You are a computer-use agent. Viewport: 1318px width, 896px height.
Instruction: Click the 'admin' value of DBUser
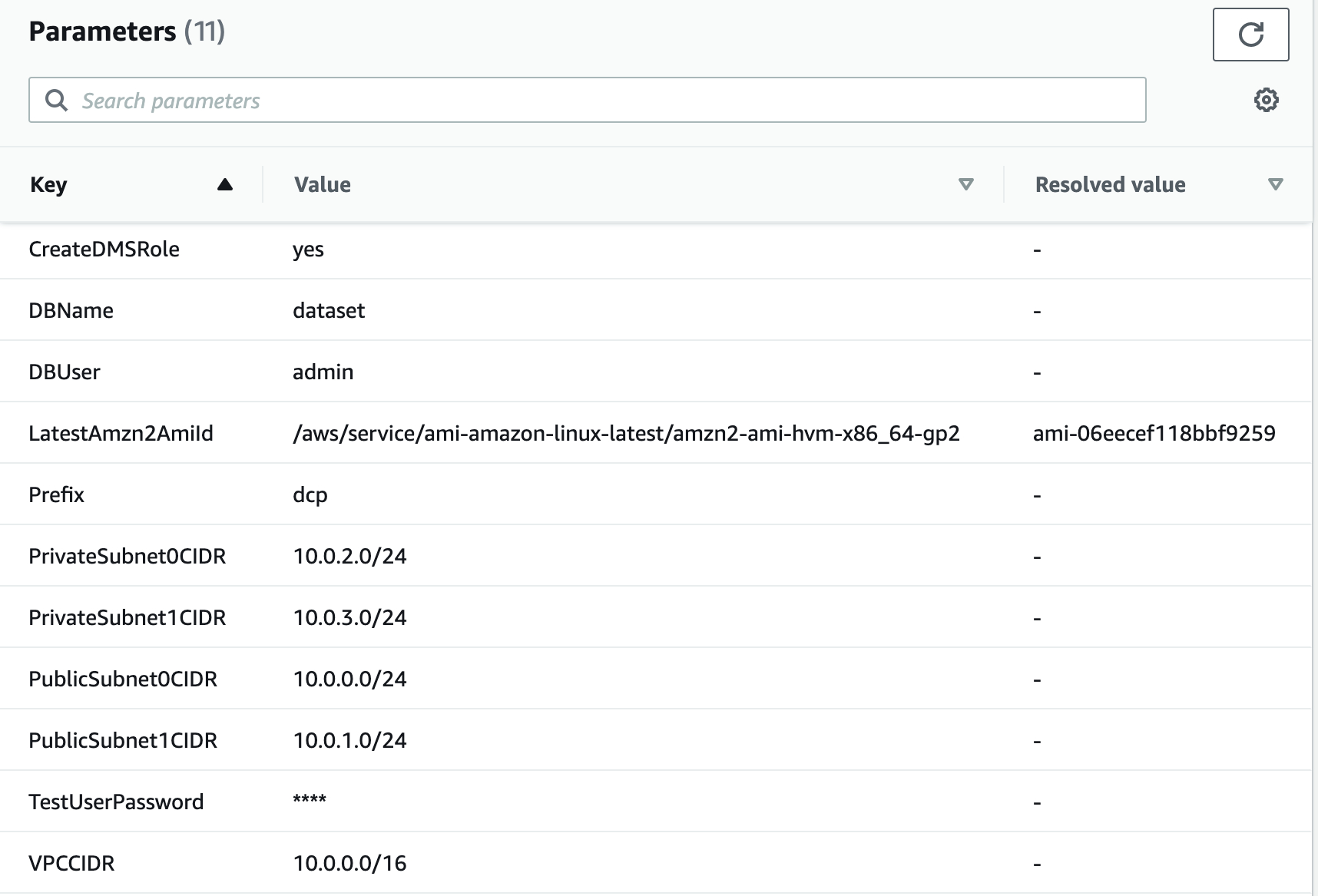pyautogui.click(x=323, y=372)
